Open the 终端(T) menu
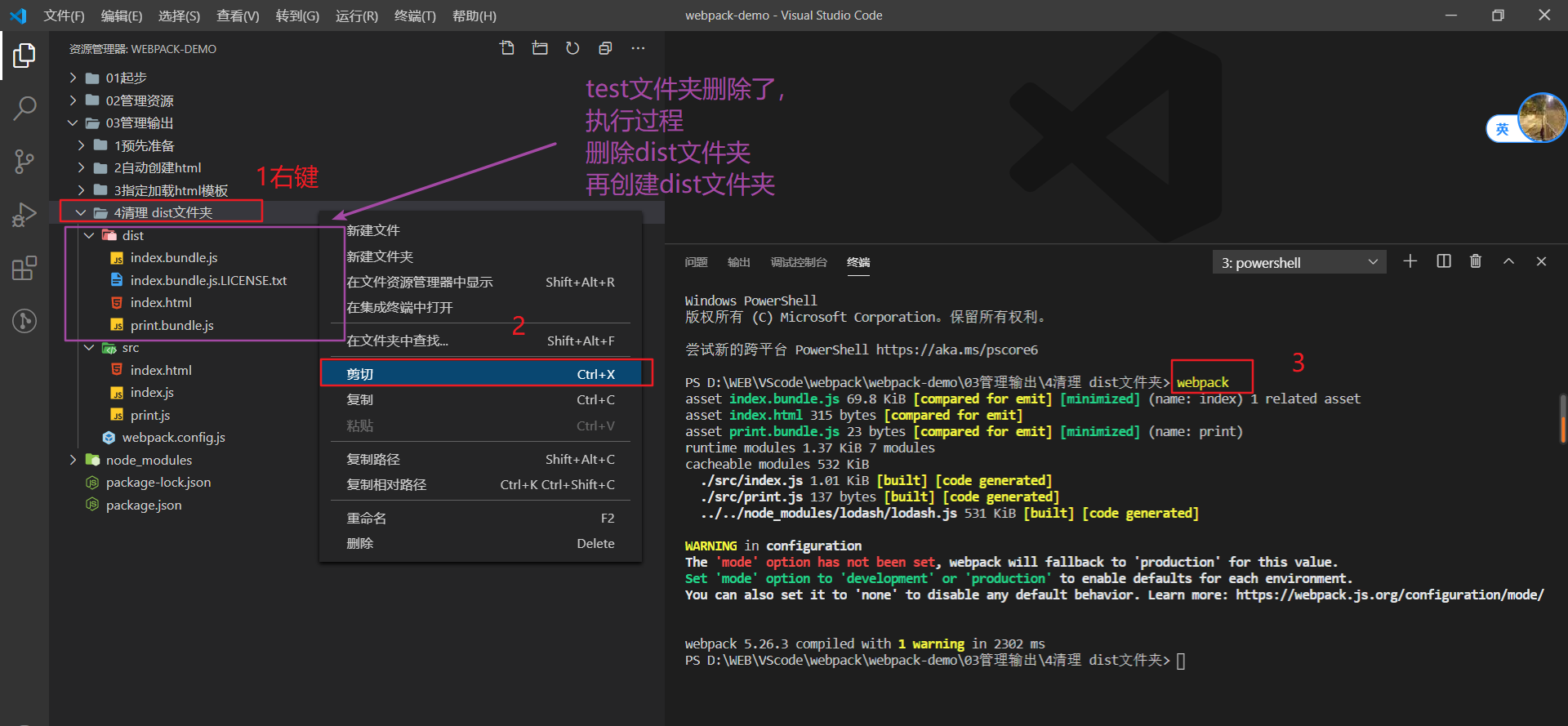This screenshot has width=1568, height=726. (415, 16)
